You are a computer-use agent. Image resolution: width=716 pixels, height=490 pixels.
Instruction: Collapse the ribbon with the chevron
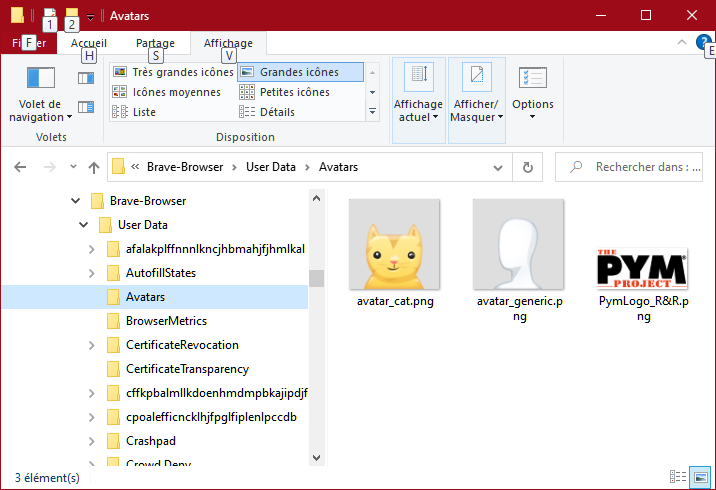[682, 42]
